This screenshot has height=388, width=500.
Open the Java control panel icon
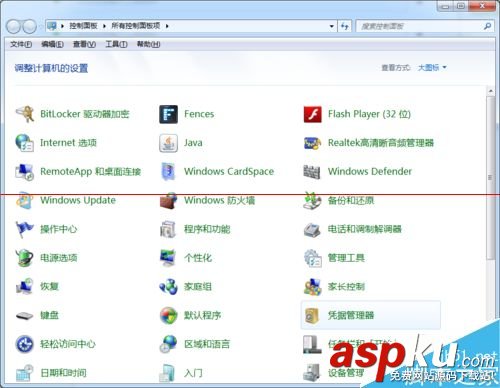click(169, 143)
